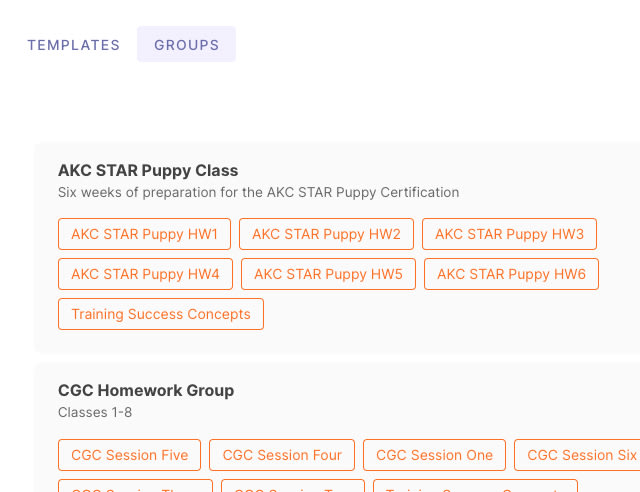Open AKC STAR Puppy HW6 template
The image size is (640, 492).
click(511, 274)
